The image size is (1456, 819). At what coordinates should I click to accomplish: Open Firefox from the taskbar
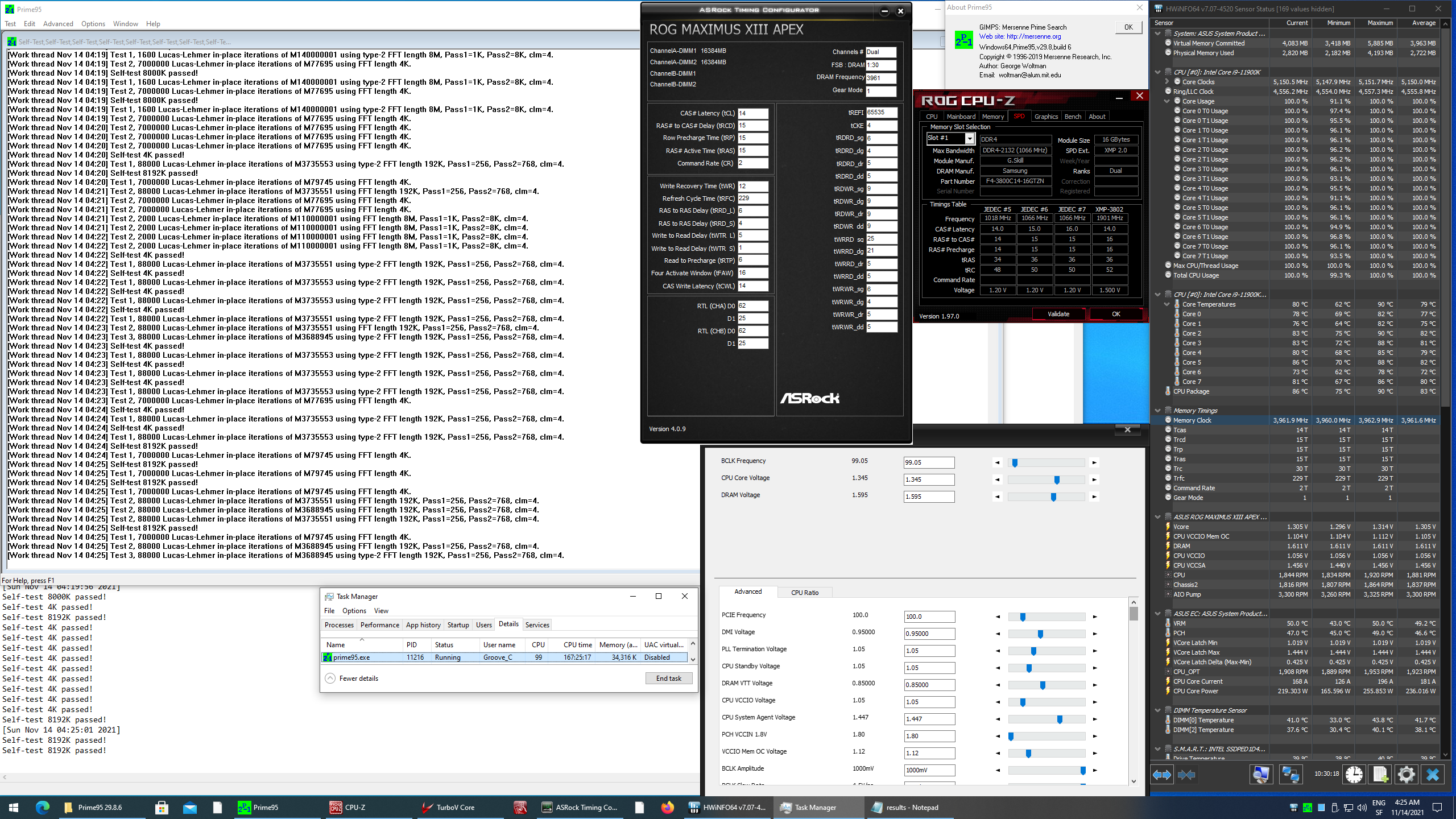pyautogui.click(x=667, y=807)
